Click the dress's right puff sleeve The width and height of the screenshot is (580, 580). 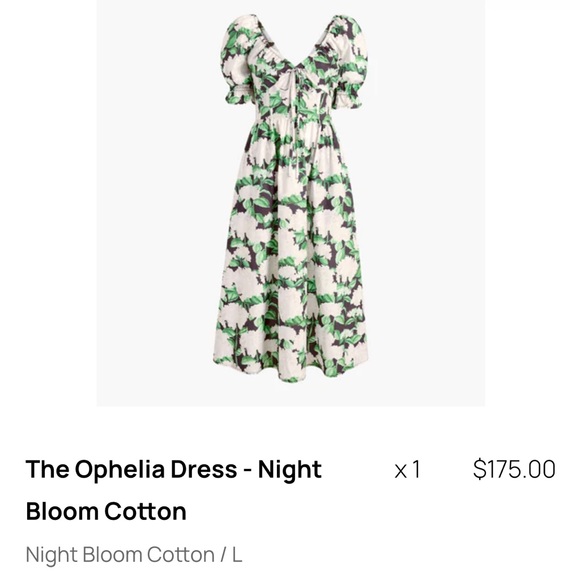348,63
